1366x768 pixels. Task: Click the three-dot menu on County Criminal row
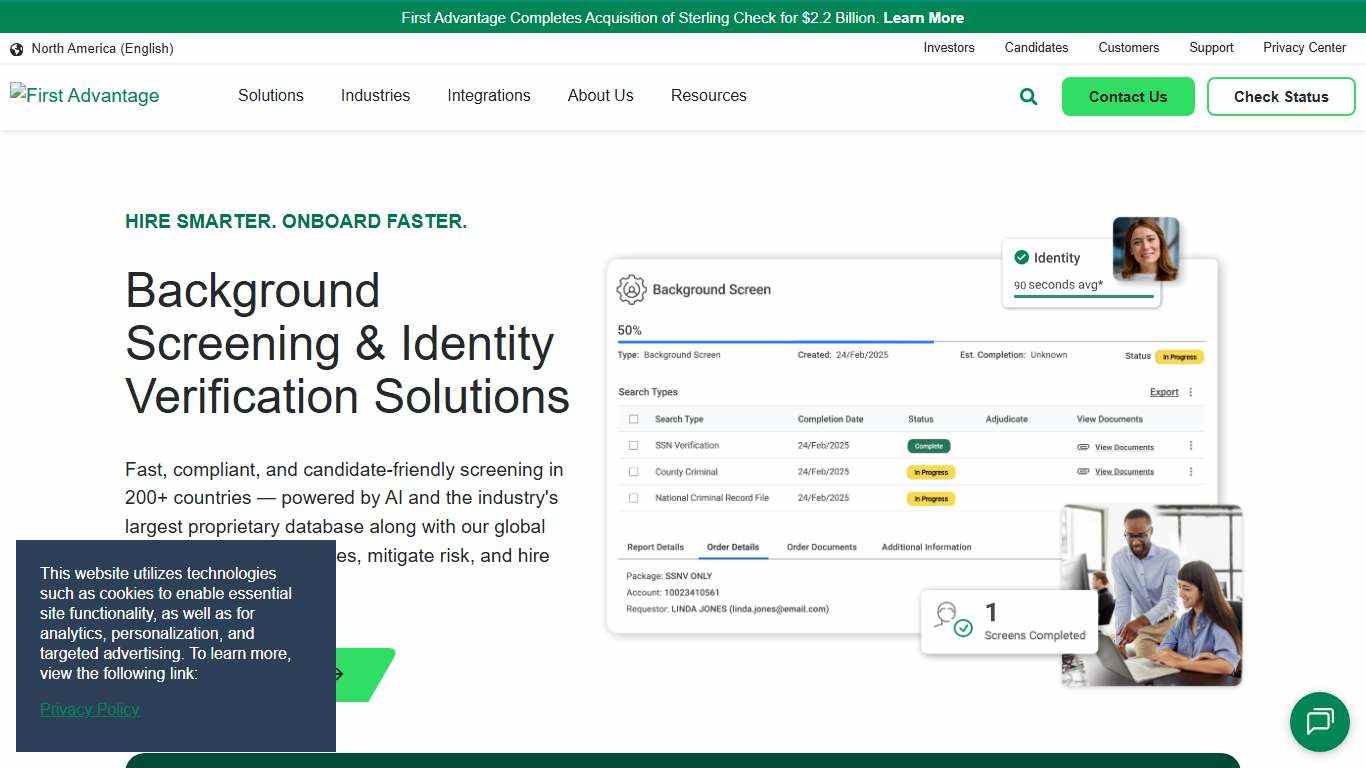tap(1190, 471)
